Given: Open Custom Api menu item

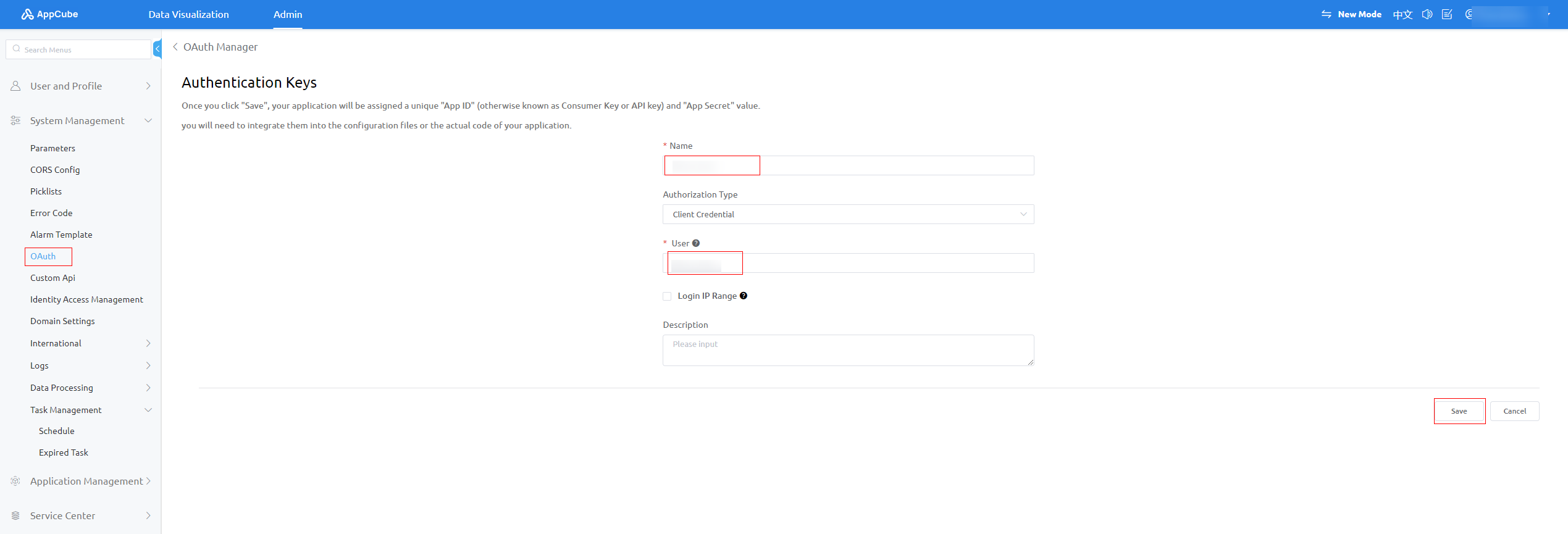Looking at the screenshot, I should point(52,278).
